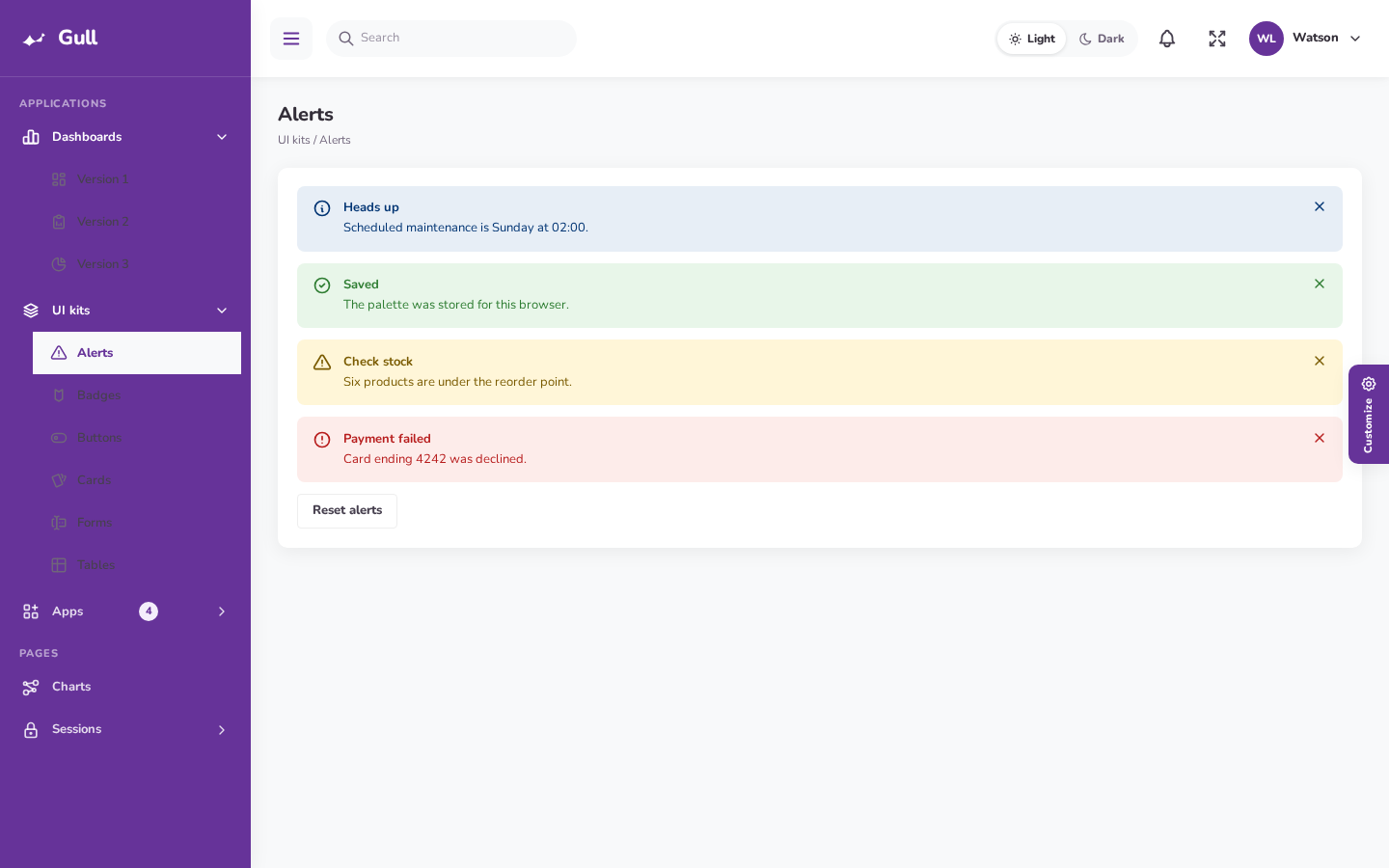Open the Watson user dropdown
This screenshot has height=868, width=1389.
point(1305,39)
